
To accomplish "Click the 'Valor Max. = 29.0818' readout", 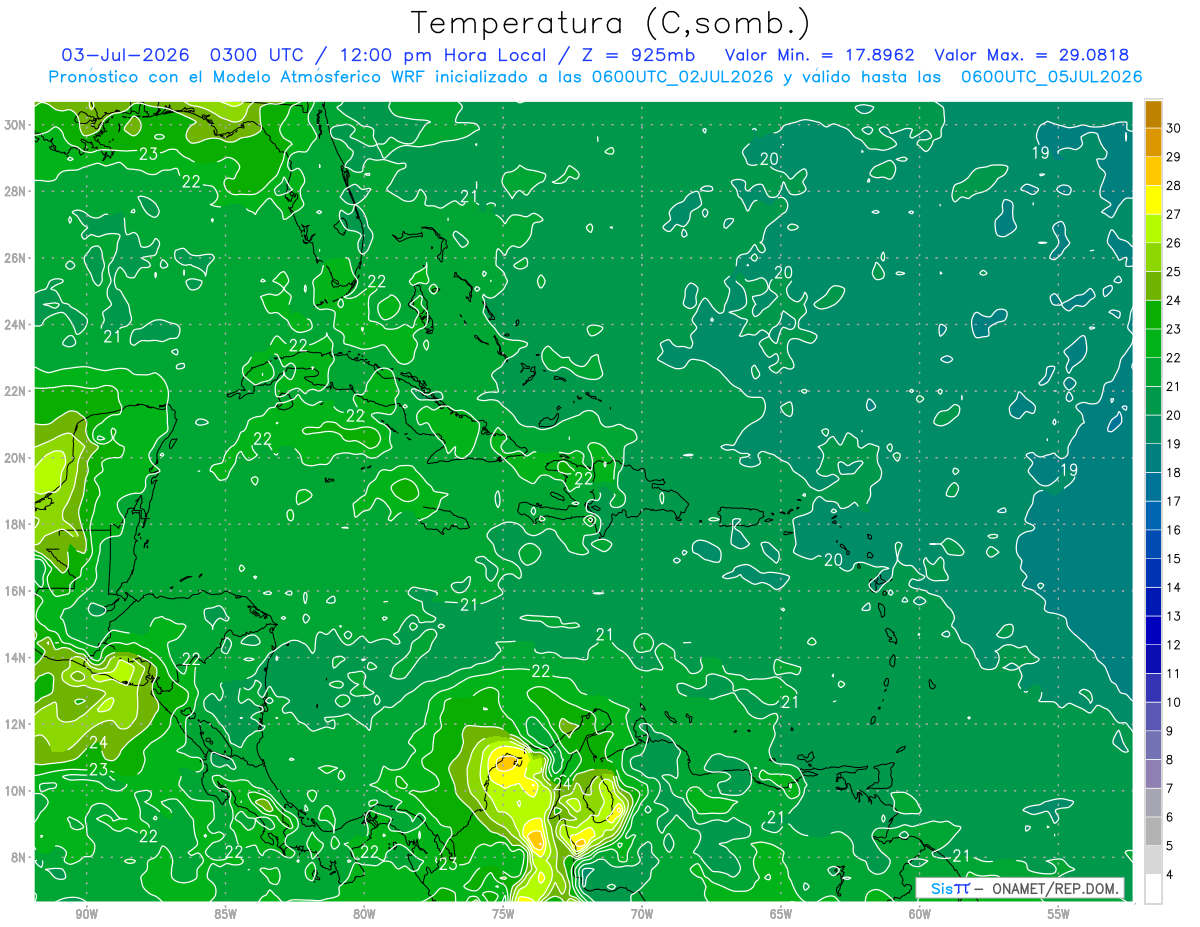I will pos(1032,55).
